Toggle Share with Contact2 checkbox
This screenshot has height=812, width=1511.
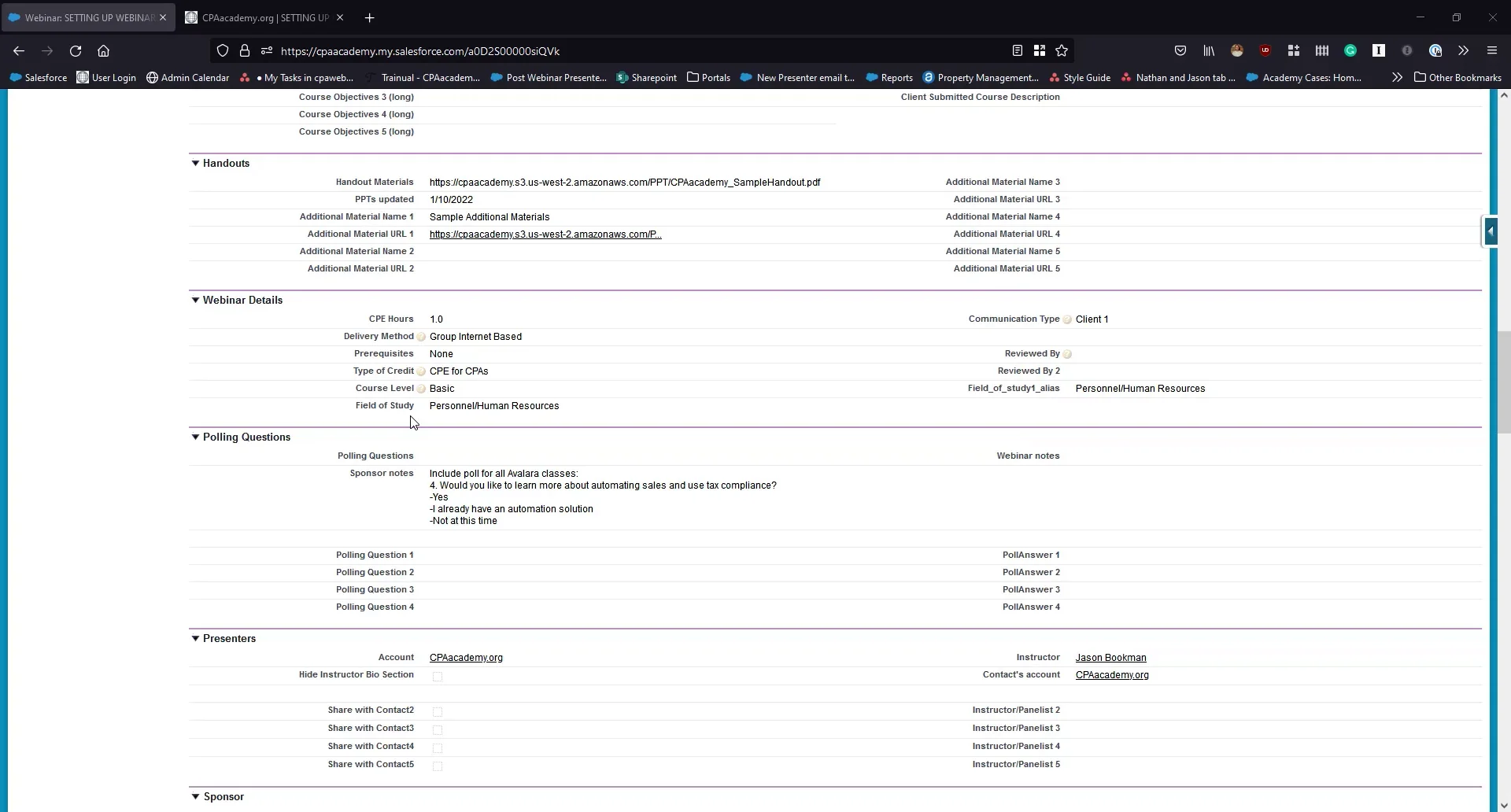click(x=438, y=712)
